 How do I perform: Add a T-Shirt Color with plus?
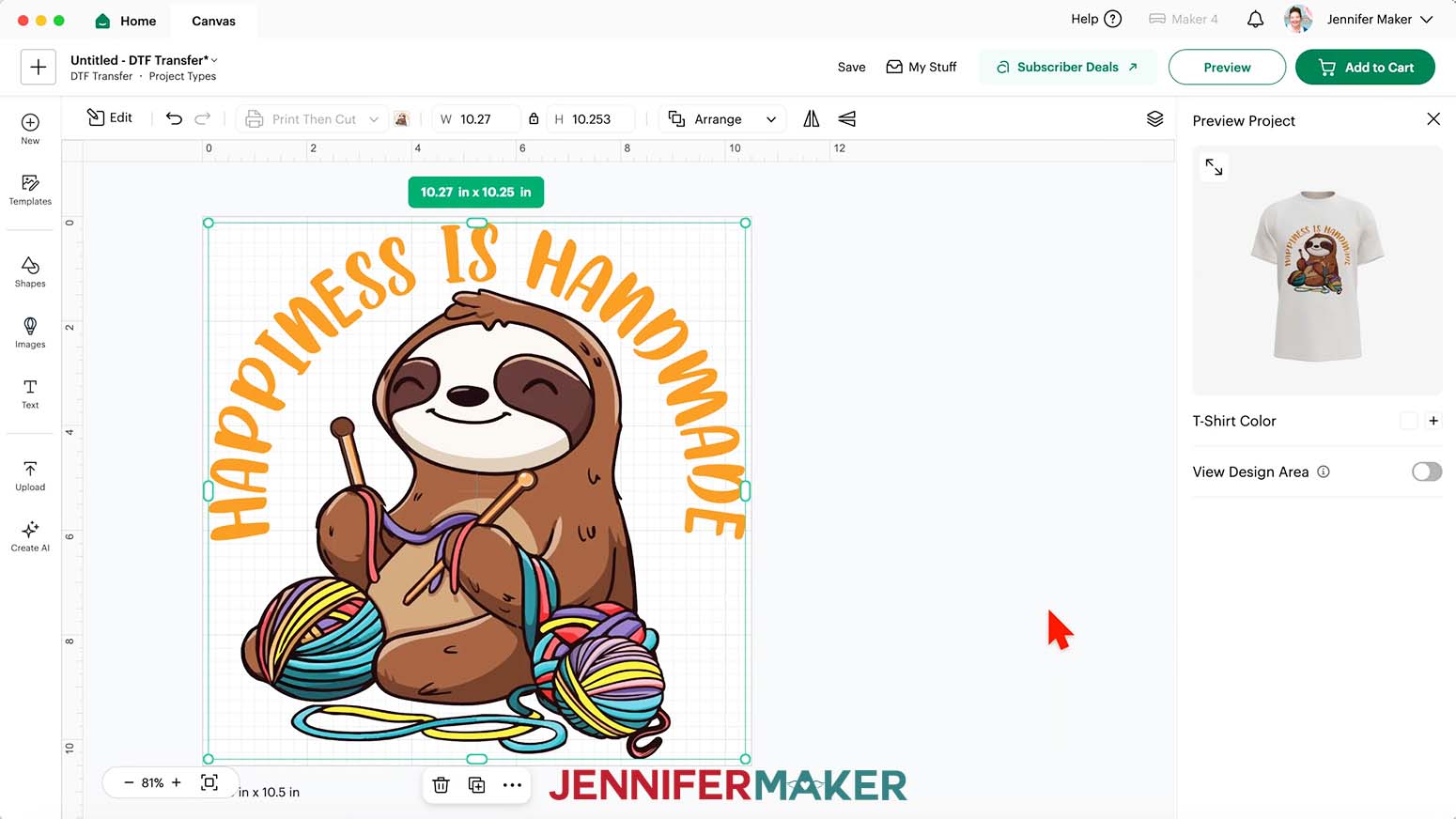pos(1433,421)
